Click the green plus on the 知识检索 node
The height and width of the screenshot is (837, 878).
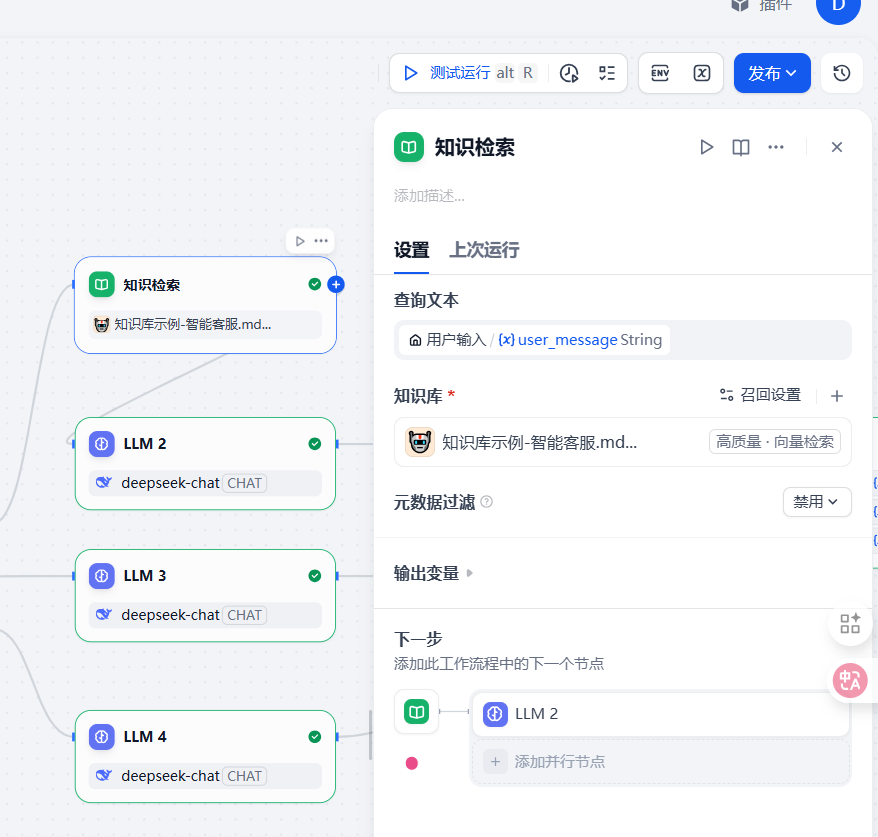(x=336, y=284)
